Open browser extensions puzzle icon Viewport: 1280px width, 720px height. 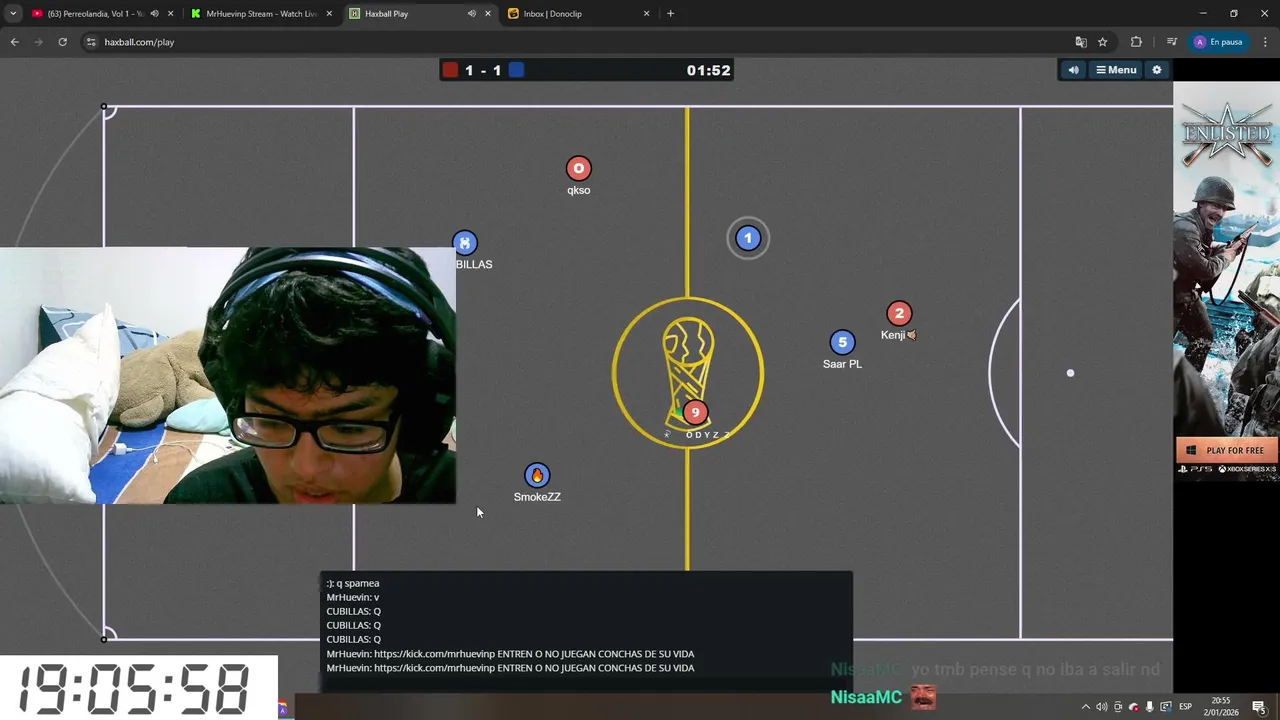[1136, 42]
